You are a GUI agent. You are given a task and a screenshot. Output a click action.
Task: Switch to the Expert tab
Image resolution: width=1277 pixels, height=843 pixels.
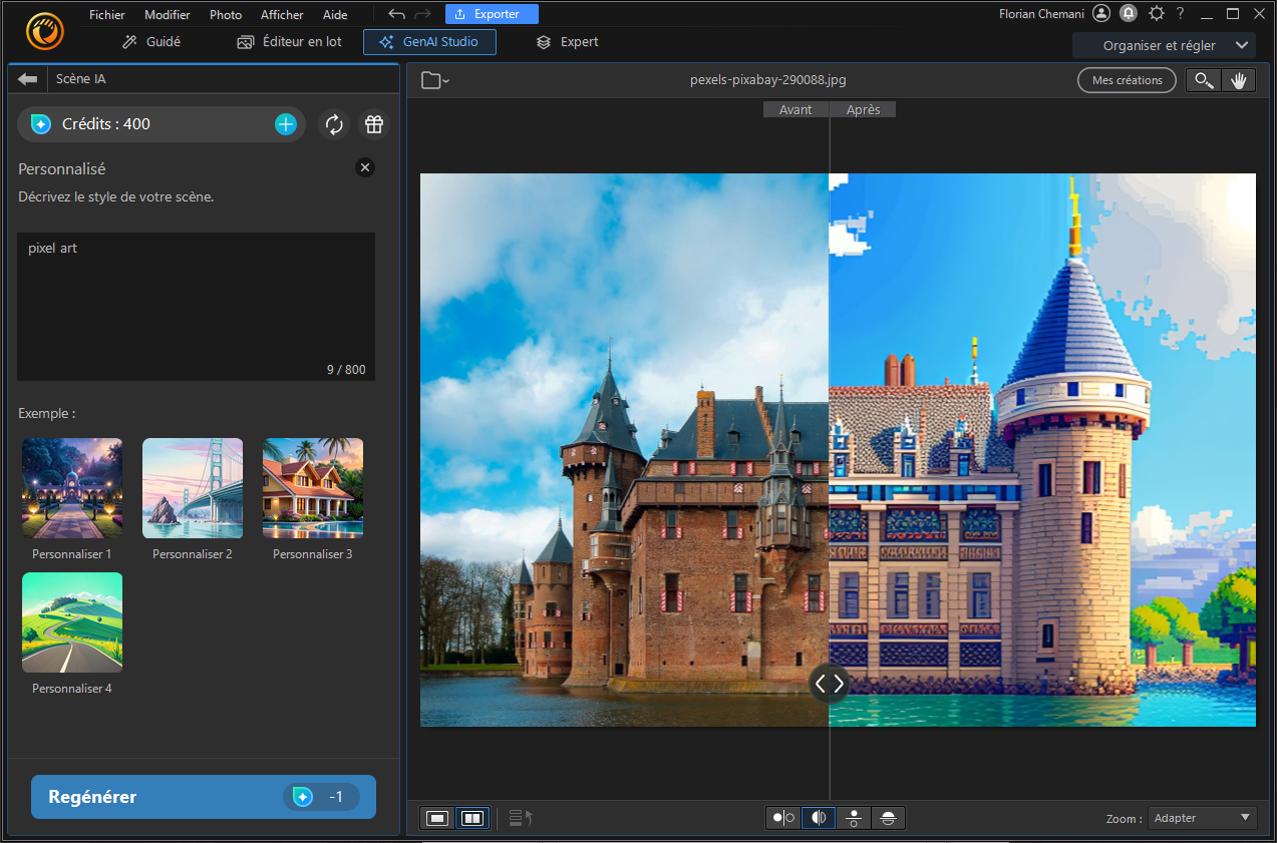(566, 42)
